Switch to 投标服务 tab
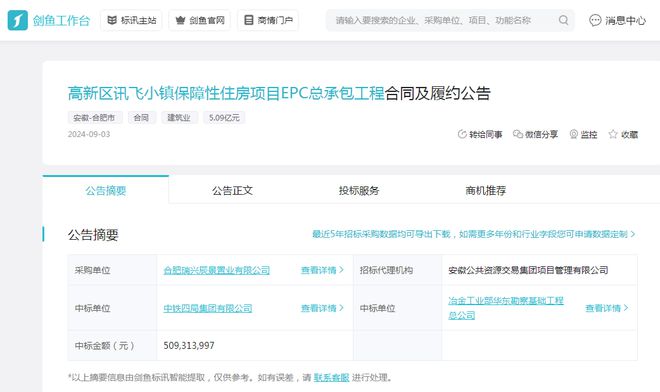660x392 pixels. (x=359, y=190)
